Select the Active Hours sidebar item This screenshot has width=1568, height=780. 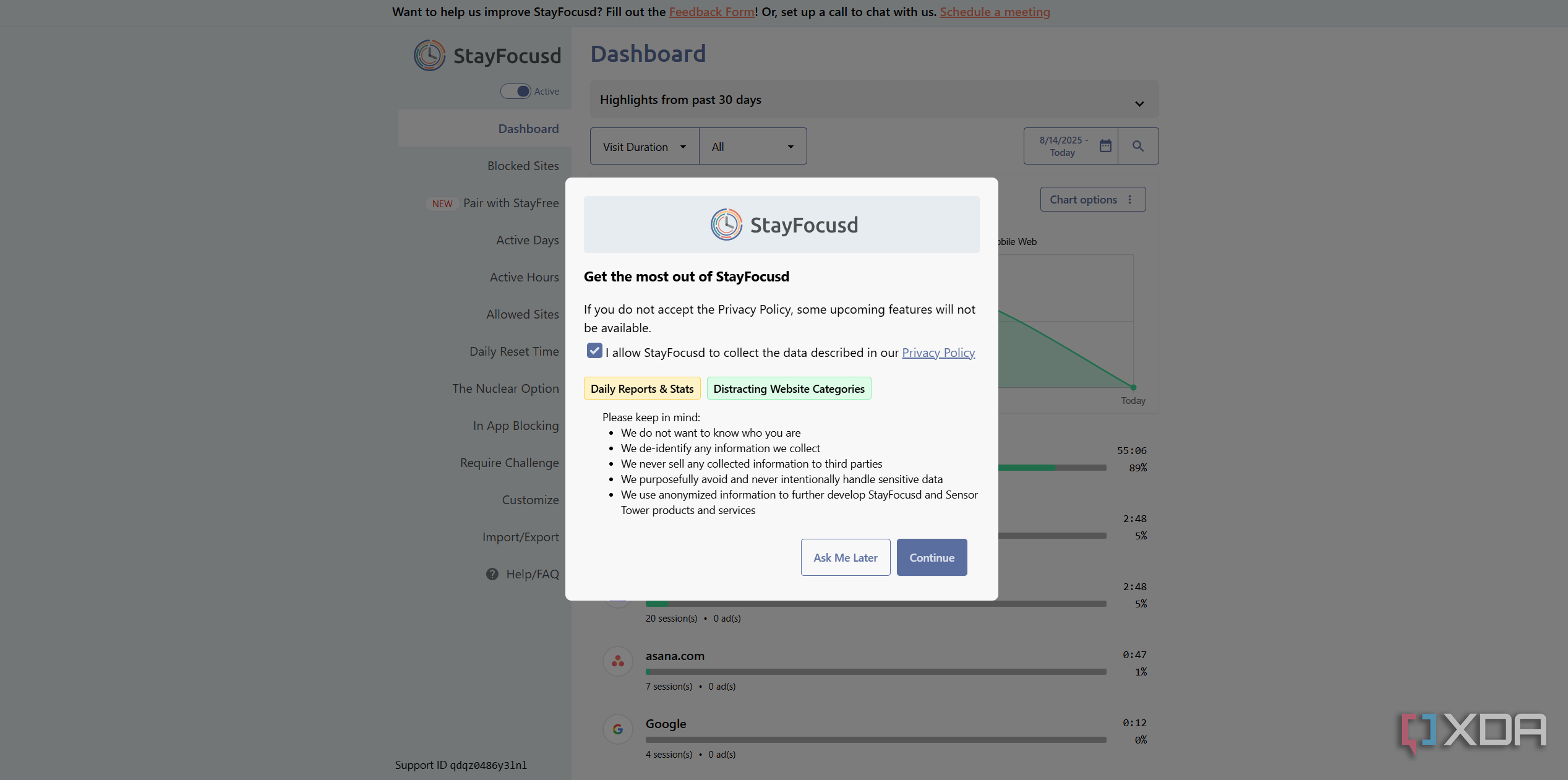click(x=525, y=277)
